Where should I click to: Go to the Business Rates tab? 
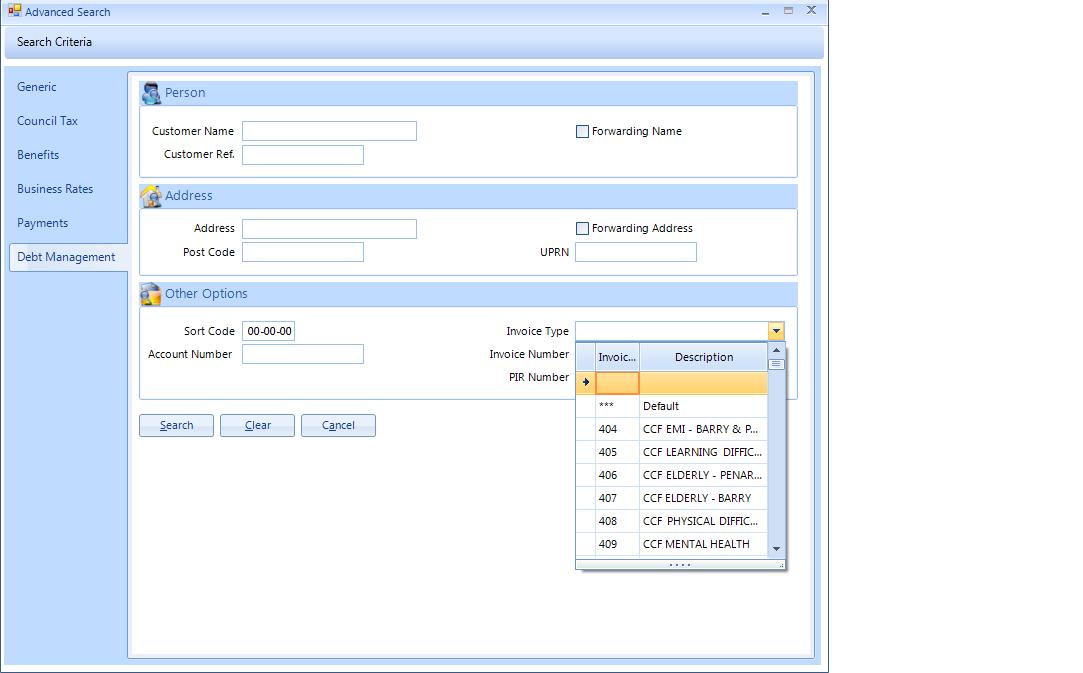coord(55,189)
